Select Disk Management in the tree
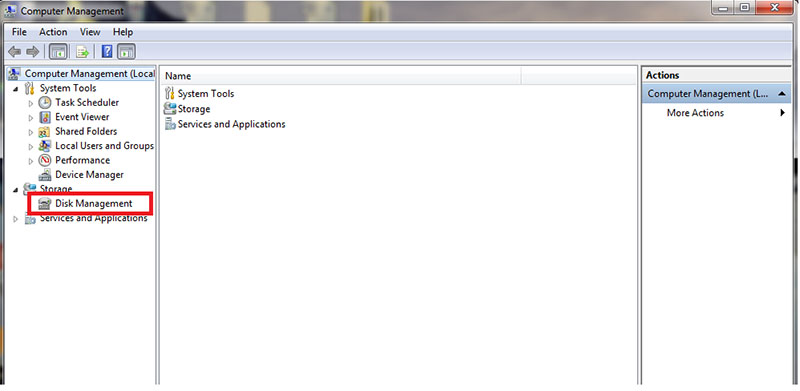 (x=94, y=204)
